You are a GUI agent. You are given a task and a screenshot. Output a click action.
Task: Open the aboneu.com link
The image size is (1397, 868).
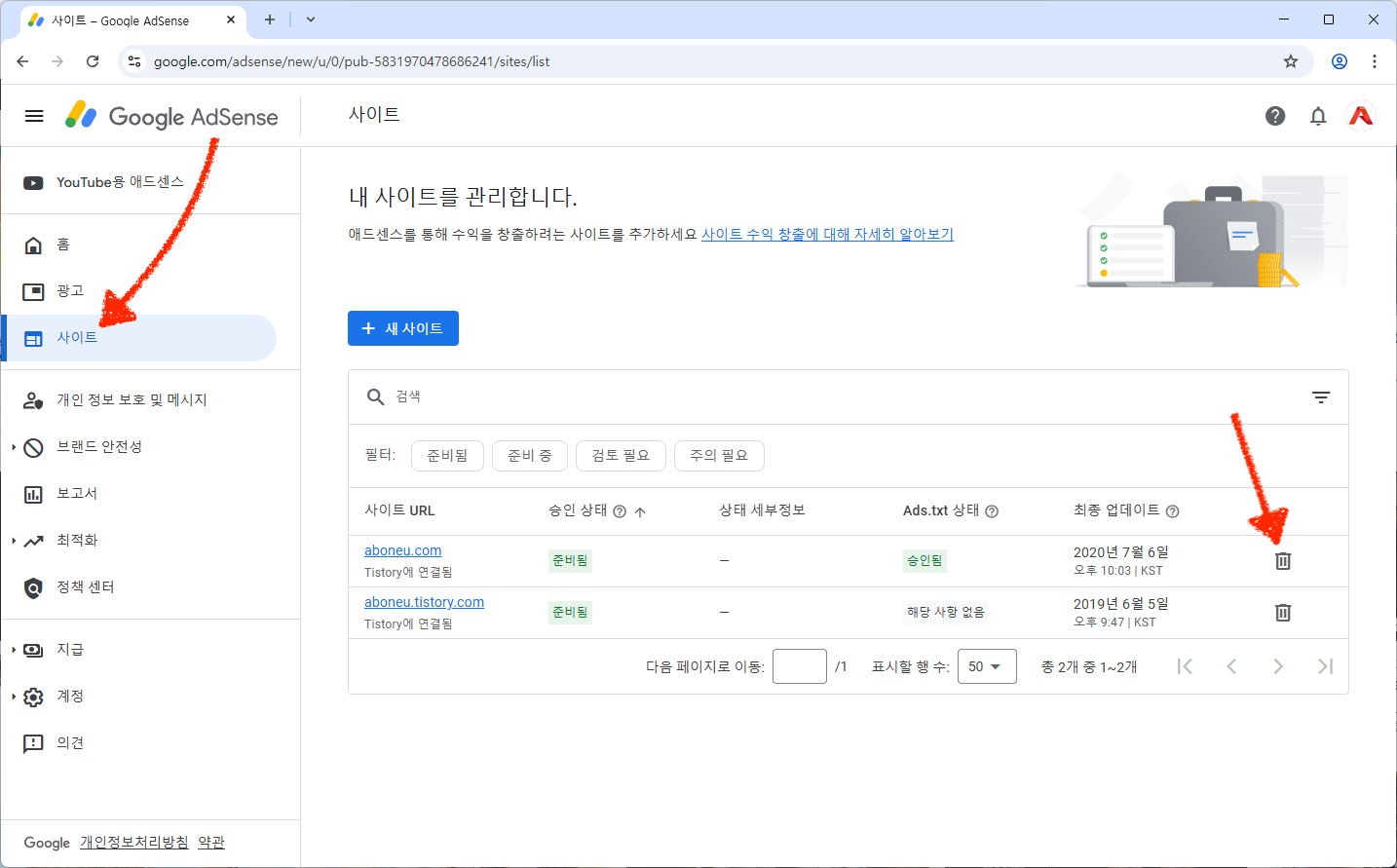pos(403,550)
